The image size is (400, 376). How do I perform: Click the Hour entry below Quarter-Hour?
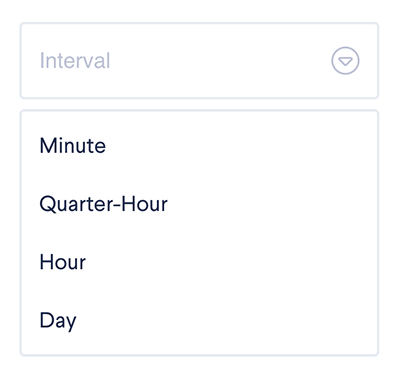click(x=199, y=262)
